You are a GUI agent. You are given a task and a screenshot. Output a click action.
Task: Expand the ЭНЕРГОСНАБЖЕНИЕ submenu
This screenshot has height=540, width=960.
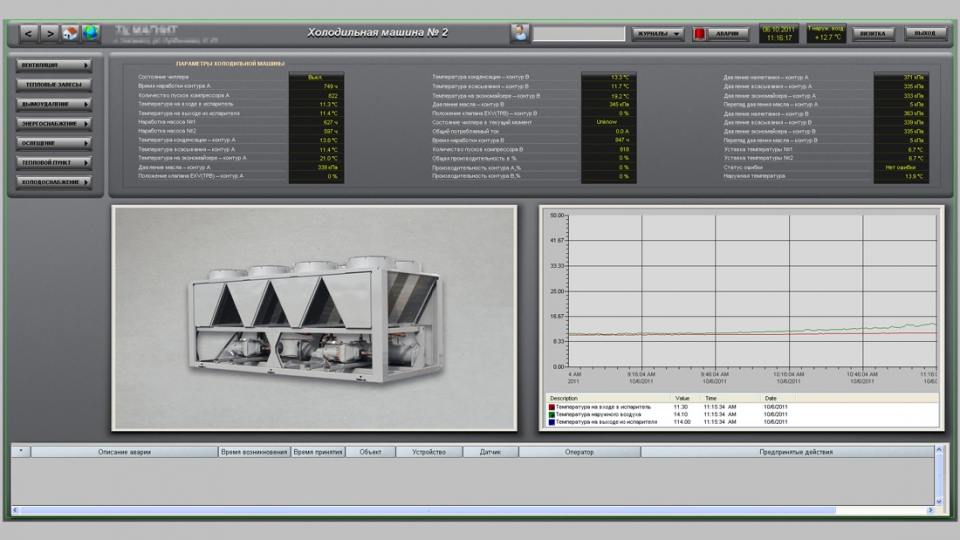(54, 124)
